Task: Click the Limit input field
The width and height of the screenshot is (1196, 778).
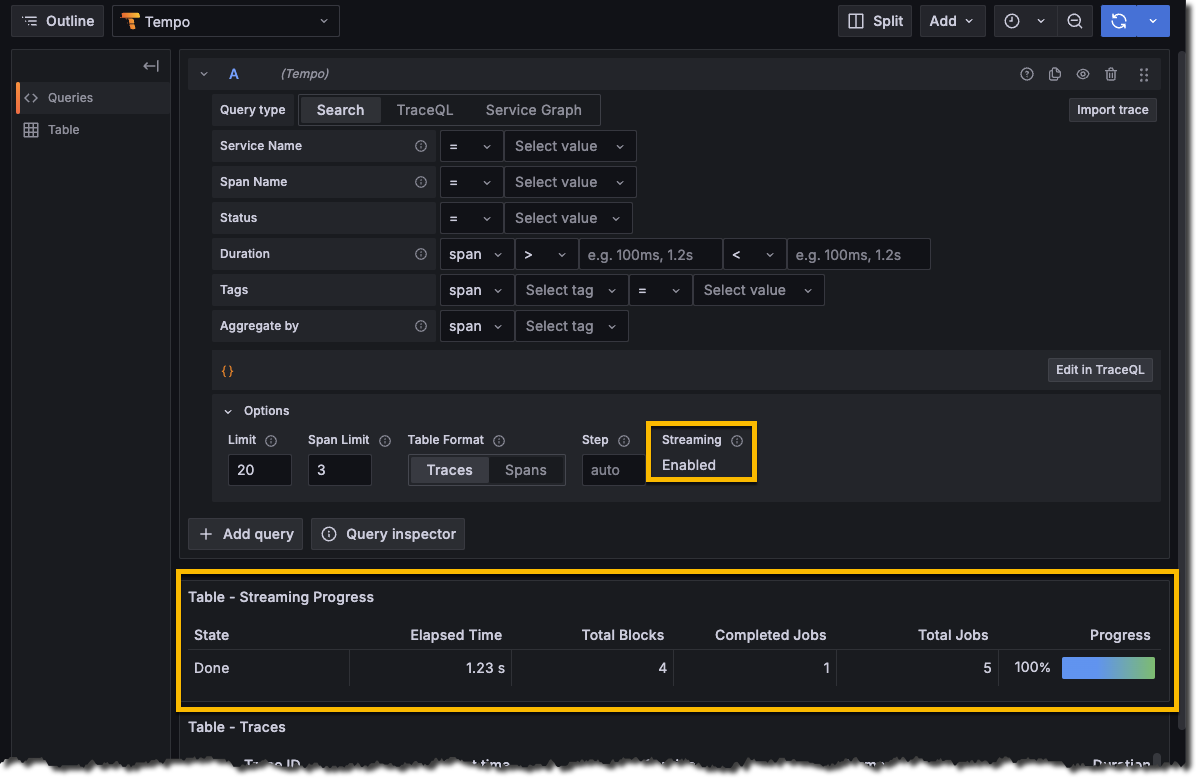Action: point(259,469)
